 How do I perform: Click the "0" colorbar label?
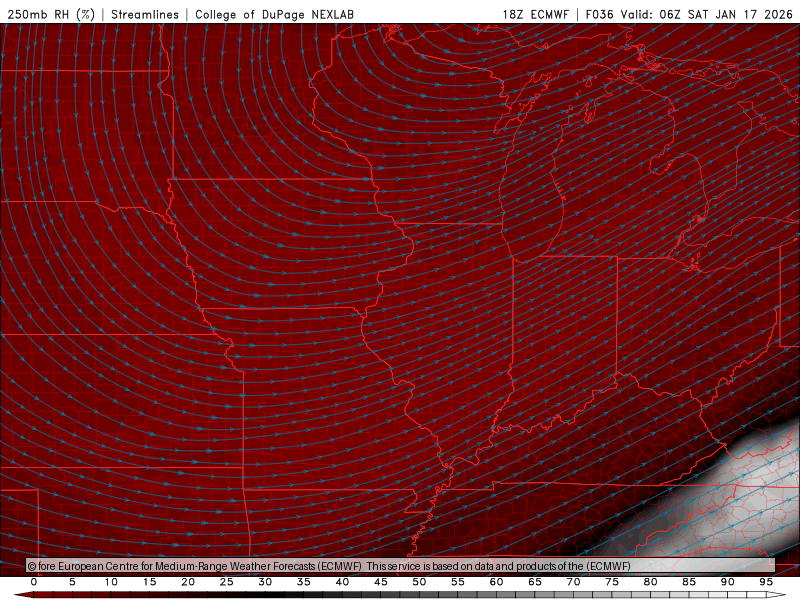pos(34,582)
